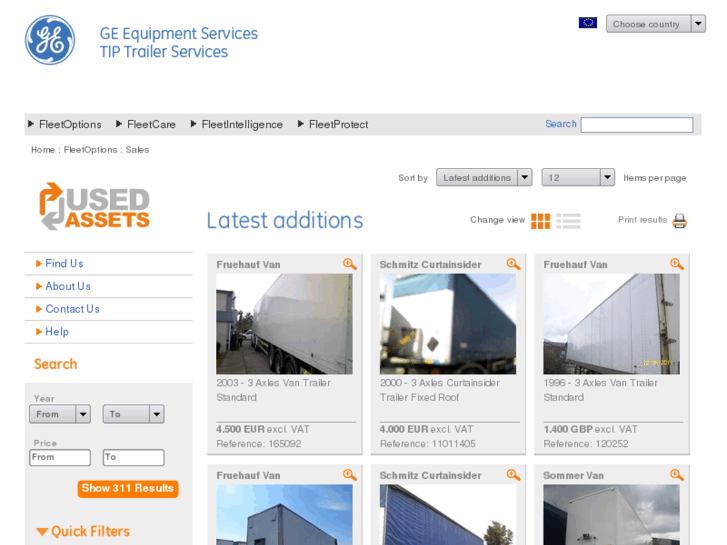Open second-row Fruehauf Van photo

click(284, 515)
